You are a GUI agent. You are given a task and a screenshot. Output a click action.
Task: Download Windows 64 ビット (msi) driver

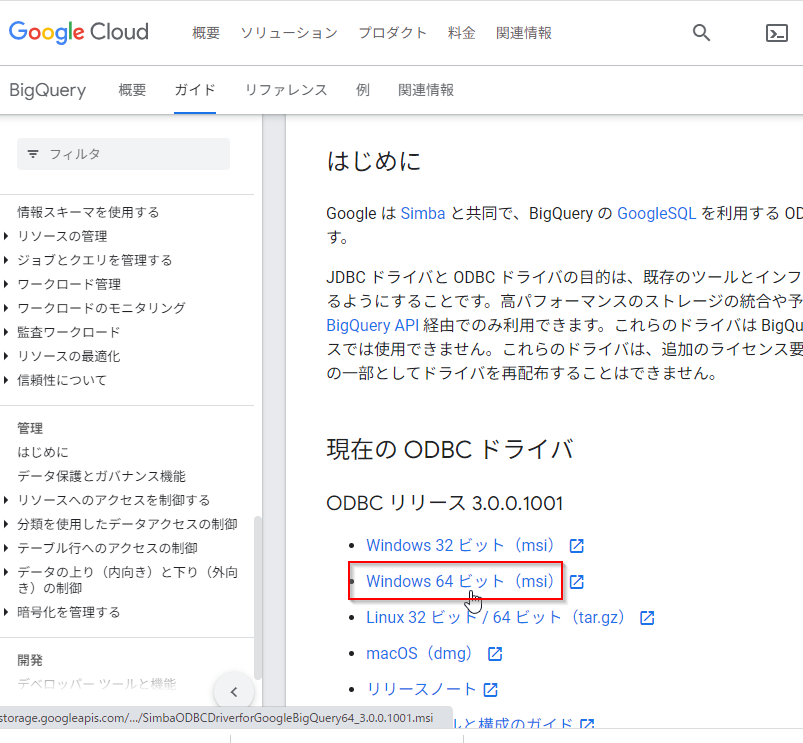coord(460,581)
